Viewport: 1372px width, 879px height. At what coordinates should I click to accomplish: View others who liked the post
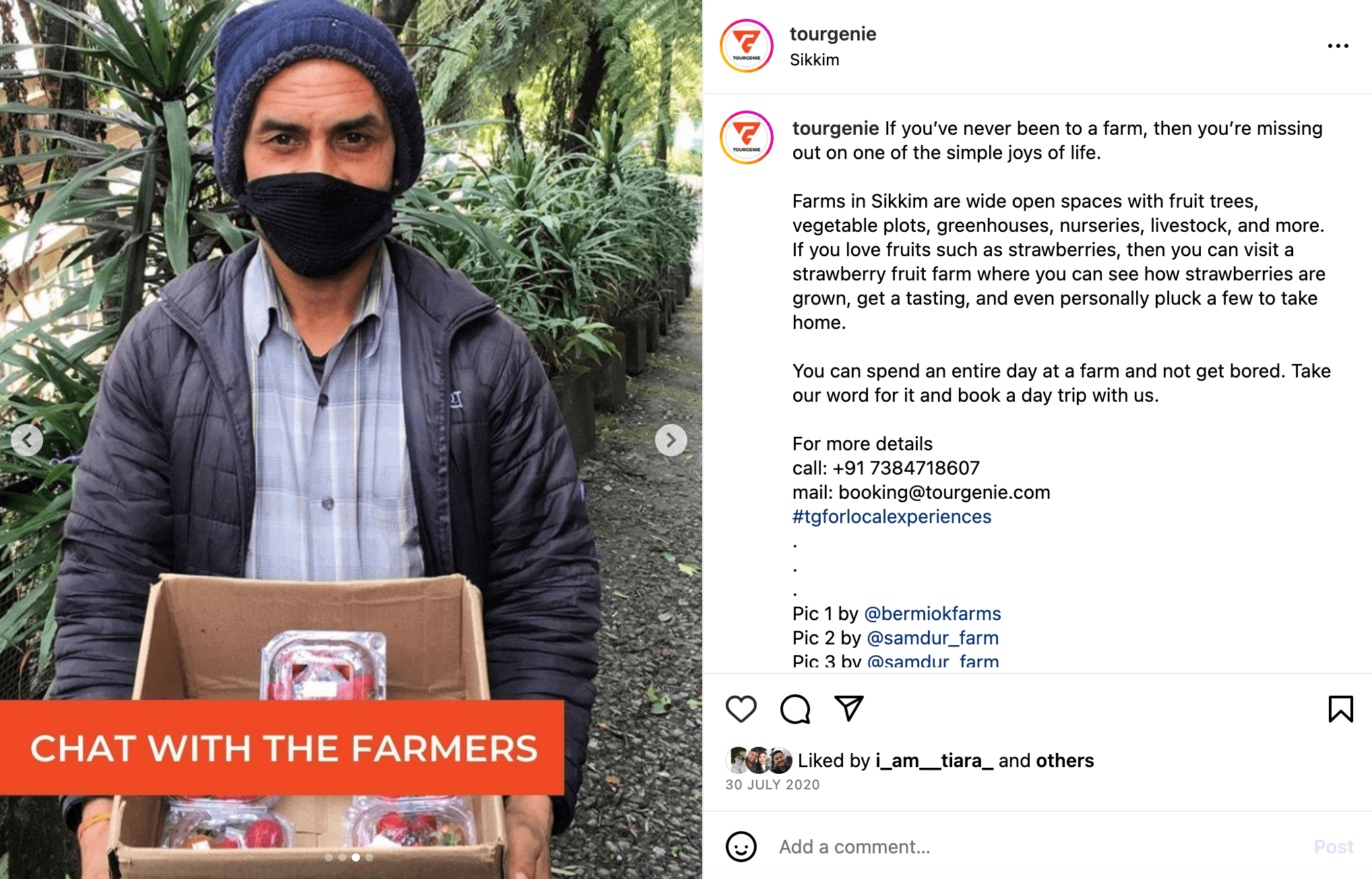(1065, 760)
